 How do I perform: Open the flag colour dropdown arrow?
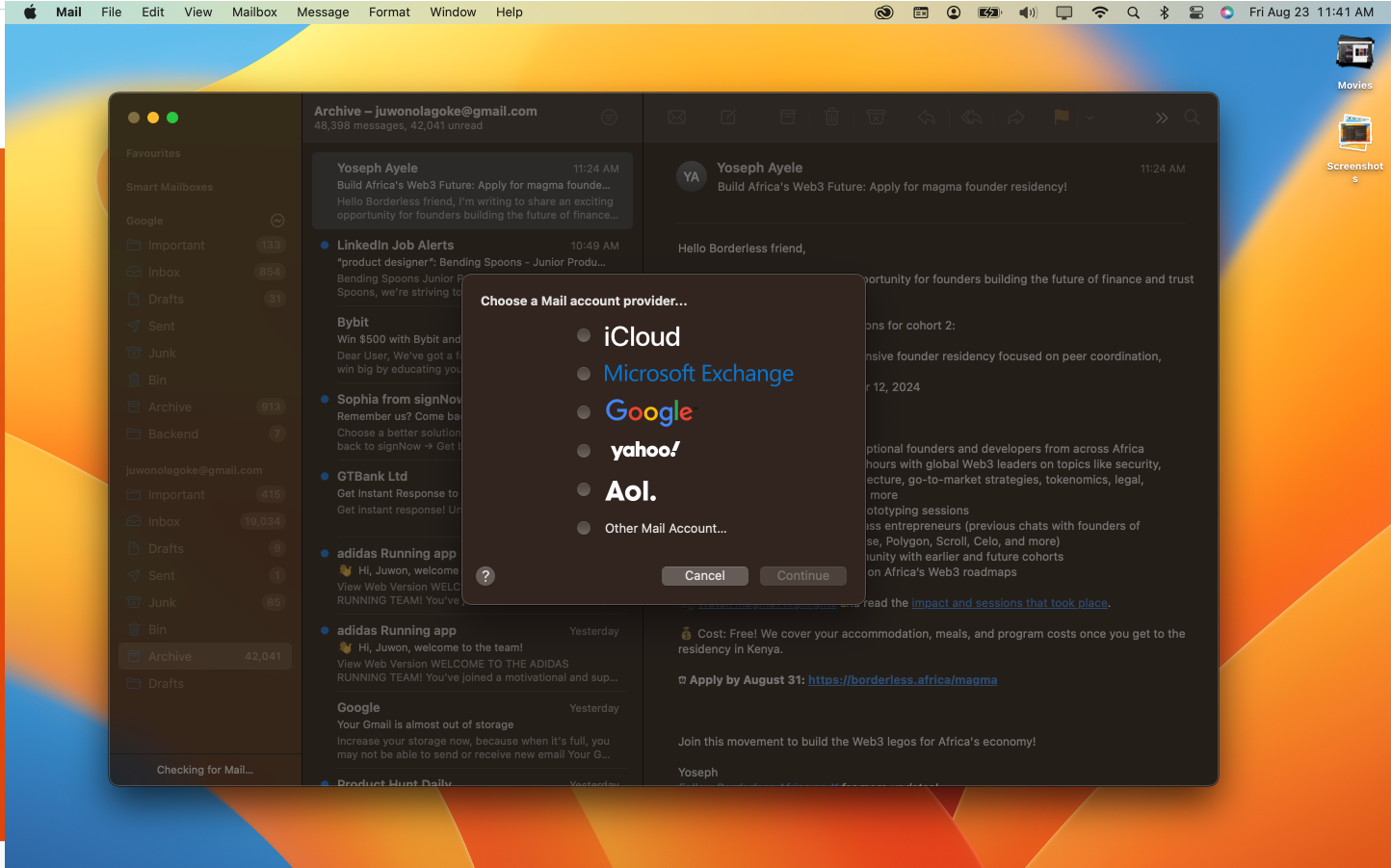tap(1089, 118)
